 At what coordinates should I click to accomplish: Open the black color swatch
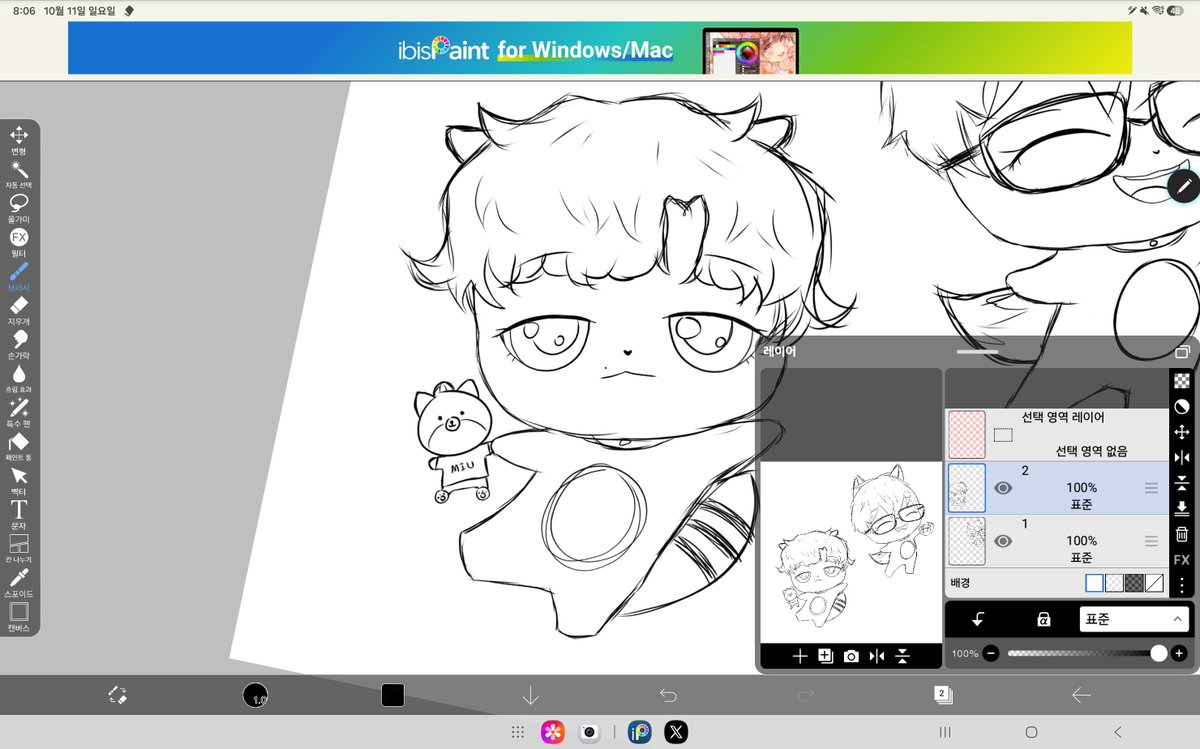click(393, 695)
